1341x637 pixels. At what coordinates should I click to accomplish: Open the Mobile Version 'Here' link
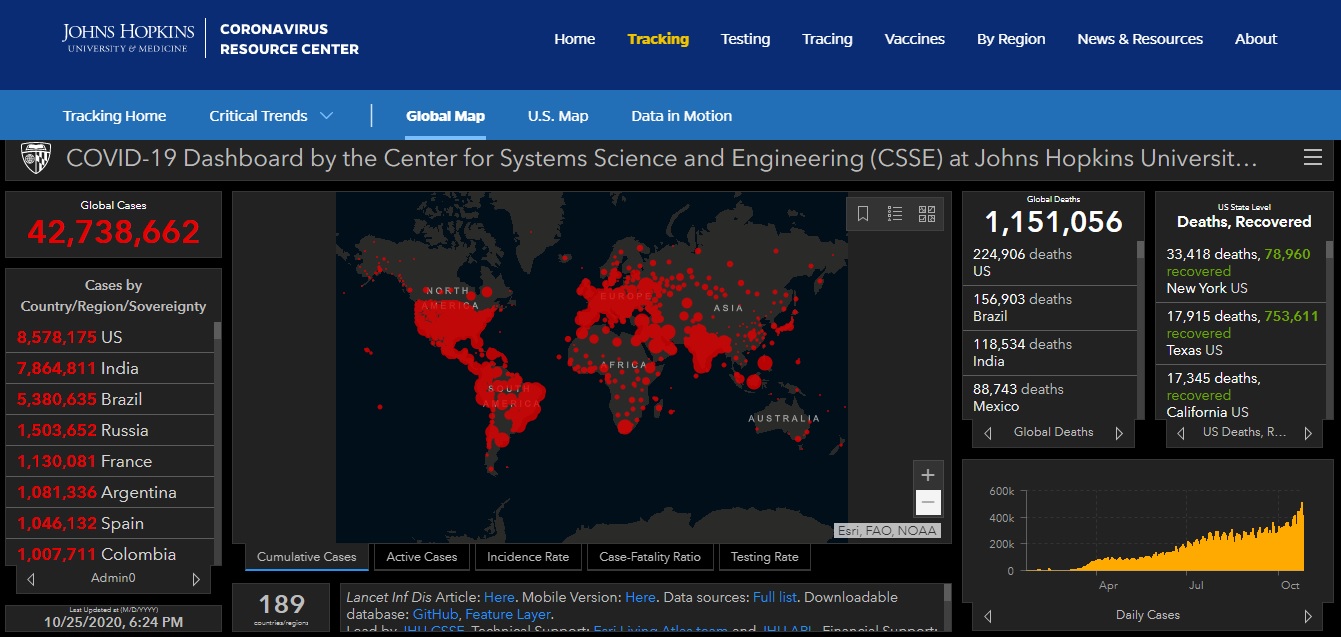640,597
